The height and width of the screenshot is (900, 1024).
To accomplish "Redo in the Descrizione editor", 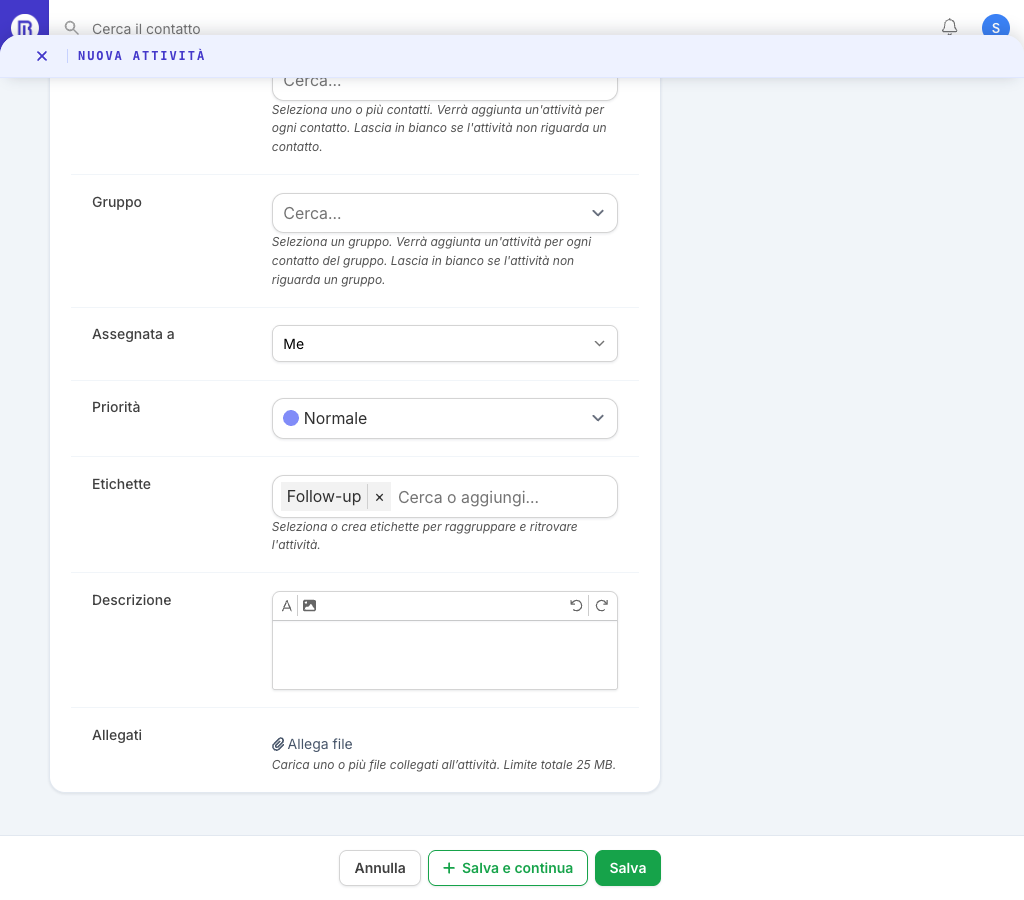I will pyautogui.click(x=601, y=605).
